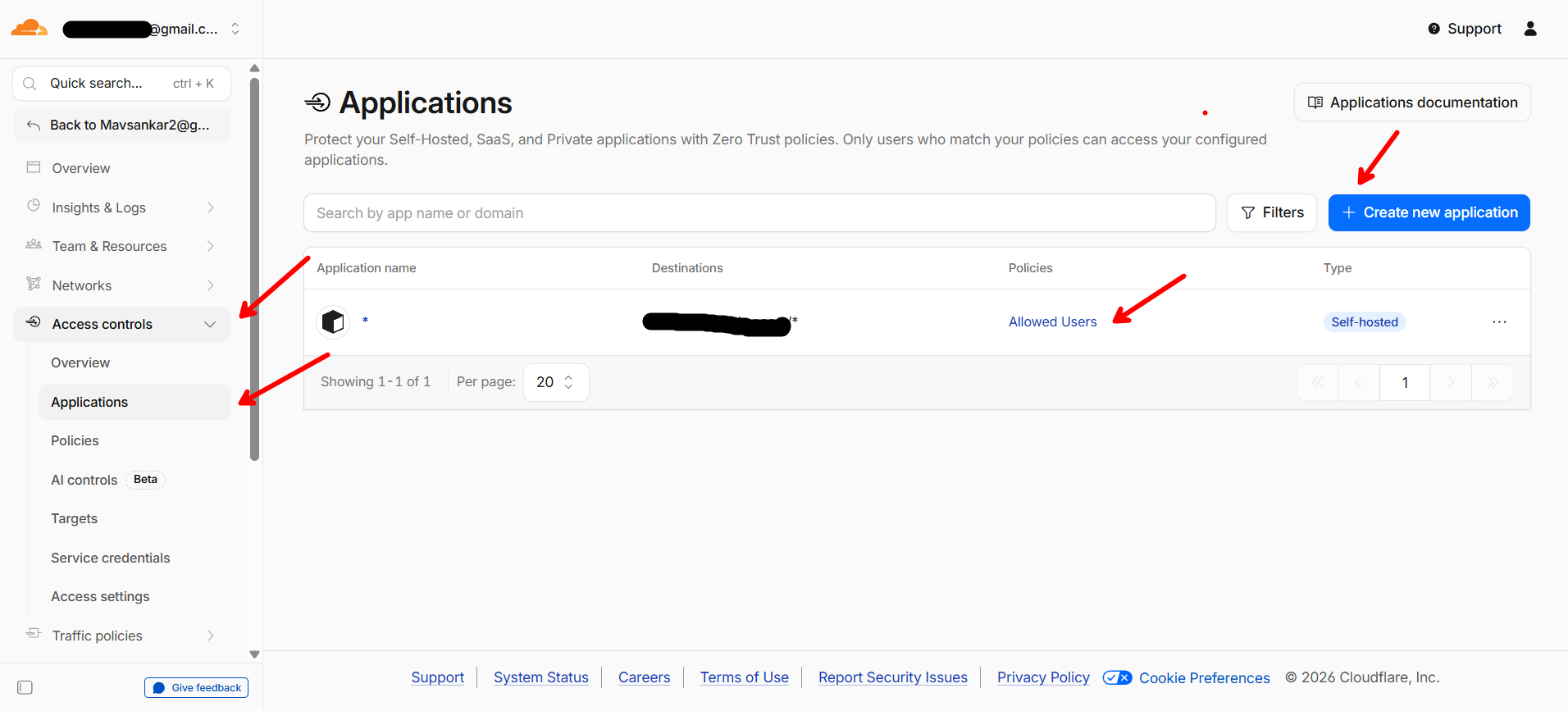Collapse the Access controls section chevron
This screenshot has height=711, width=1568.
click(x=210, y=325)
